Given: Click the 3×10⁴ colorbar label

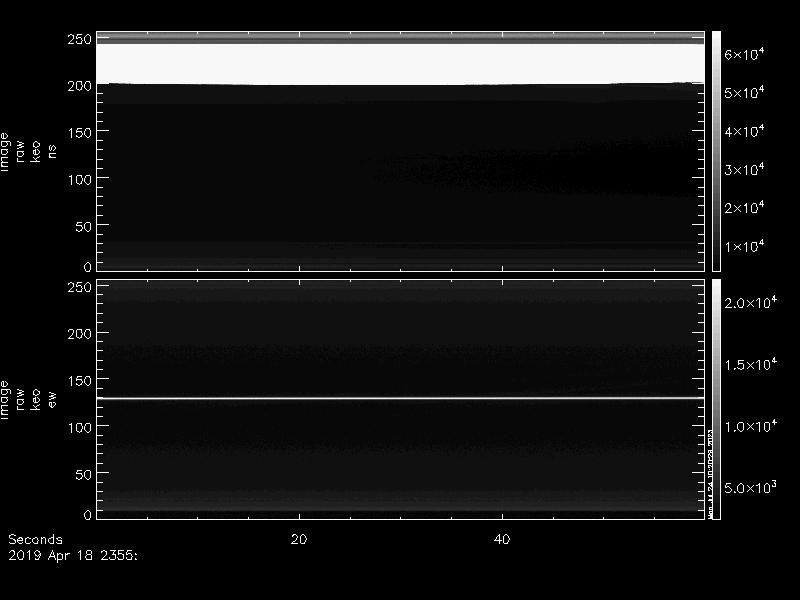Looking at the screenshot, I should 744,169.
